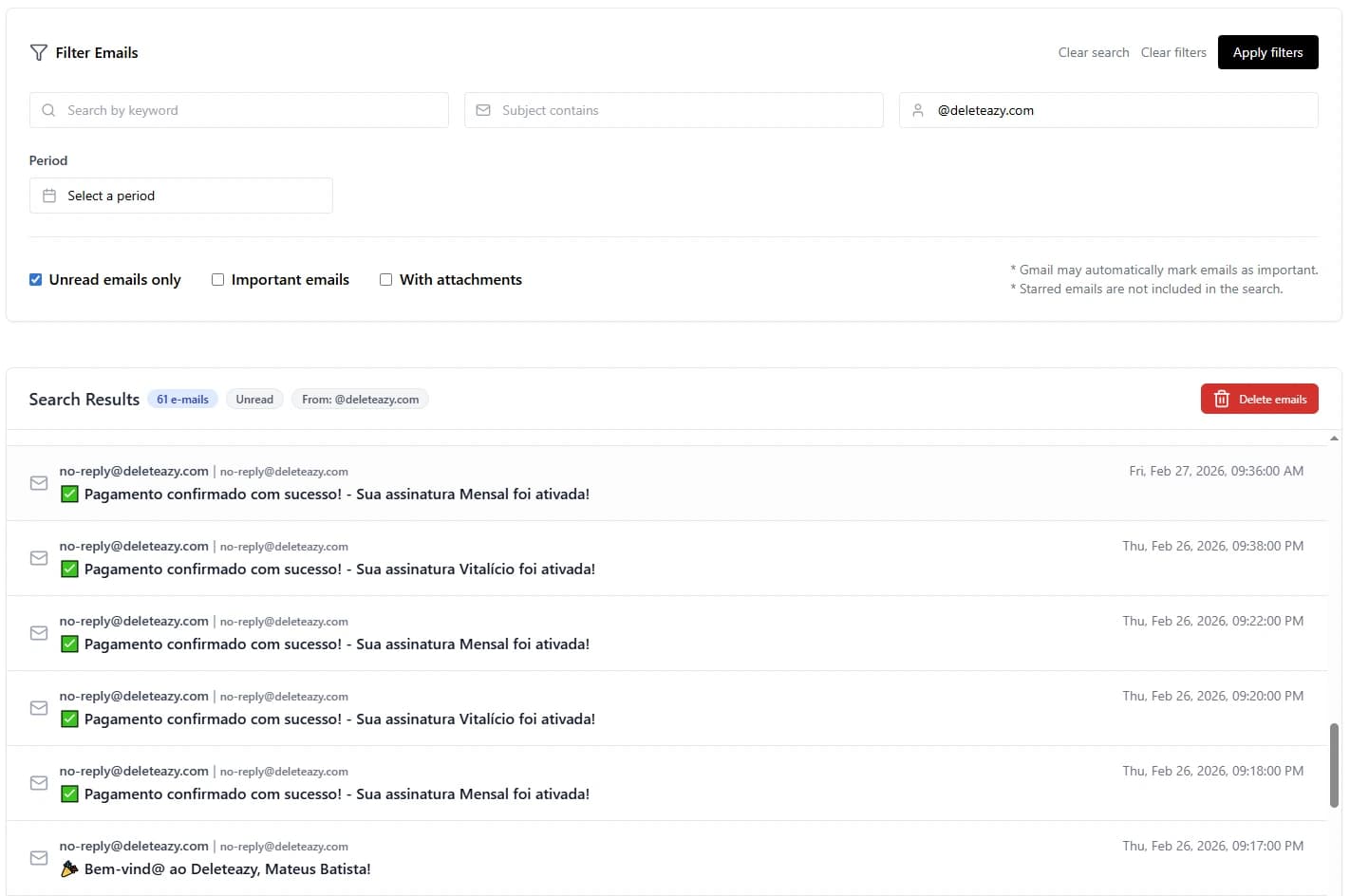Focus the Search by keyword field
This screenshot has width=1350, height=896.
239,110
